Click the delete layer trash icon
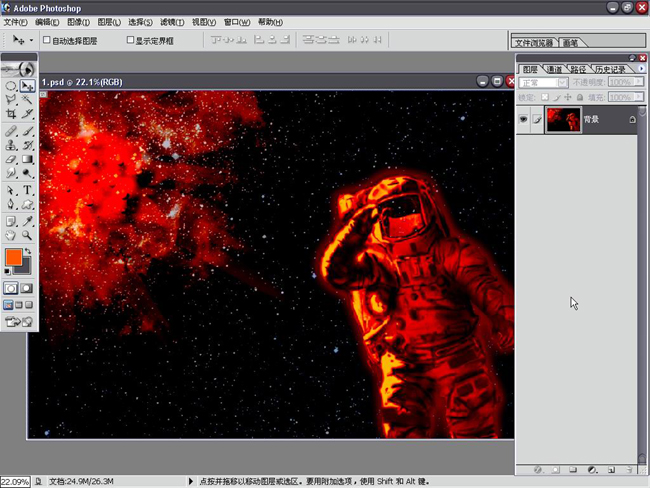This screenshot has height=488, width=650. 629,470
